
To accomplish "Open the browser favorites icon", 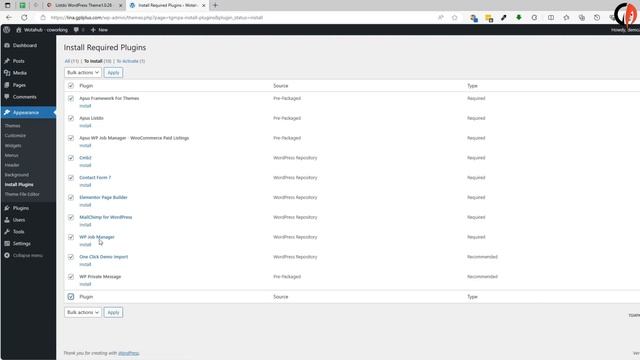I will click(566, 18).
